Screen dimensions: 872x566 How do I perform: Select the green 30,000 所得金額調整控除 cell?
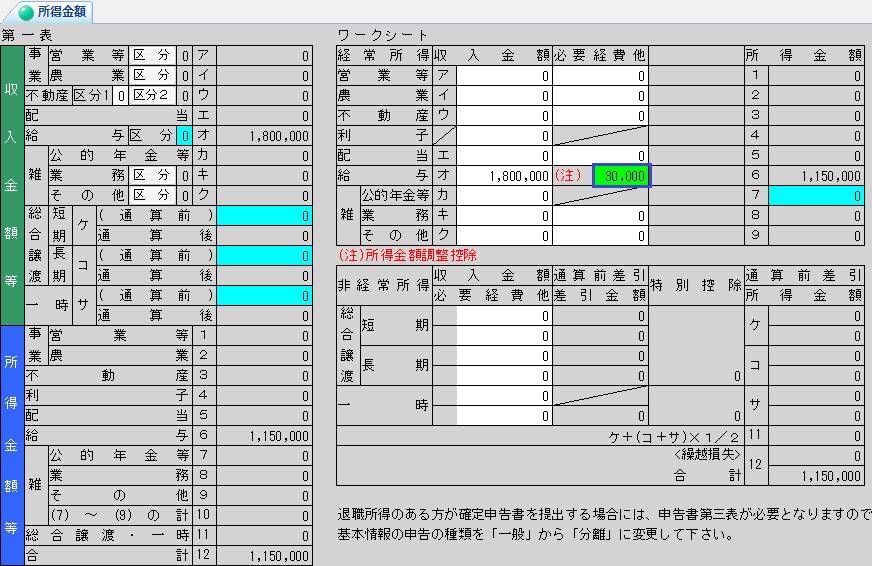(620, 176)
